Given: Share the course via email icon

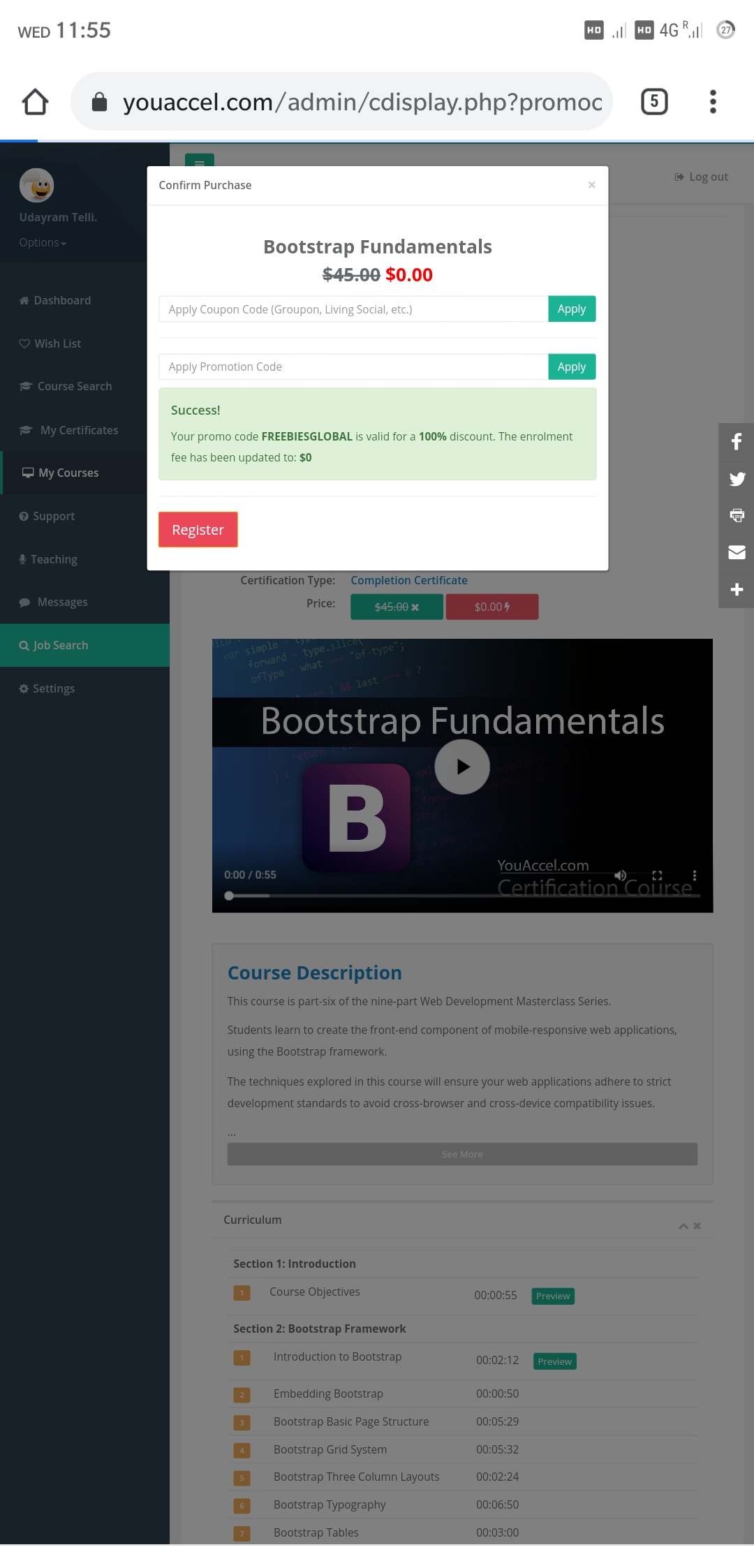Looking at the screenshot, I should (736, 552).
